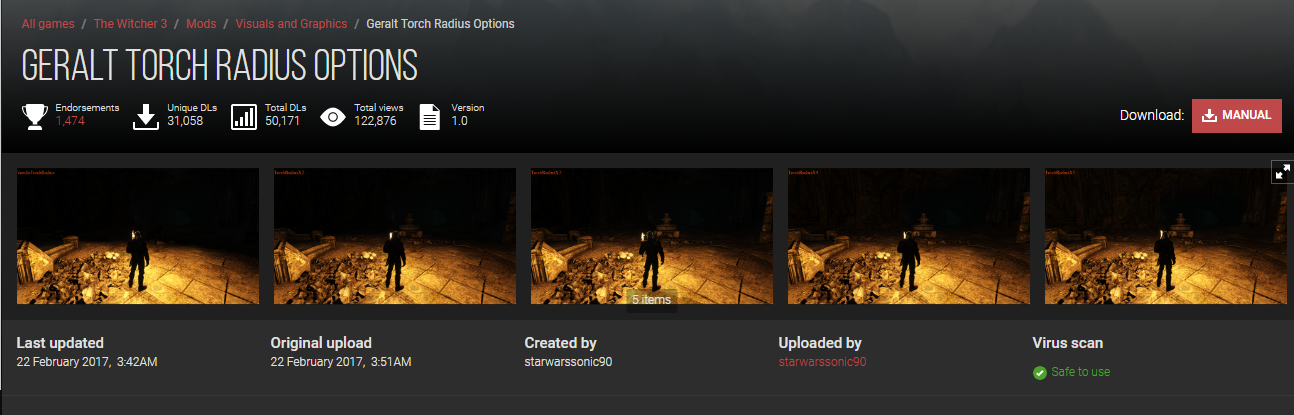Open uploader starwarssonic90 profile link
Image resolution: width=1294 pixels, height=415 pixels.
[822, 361]
